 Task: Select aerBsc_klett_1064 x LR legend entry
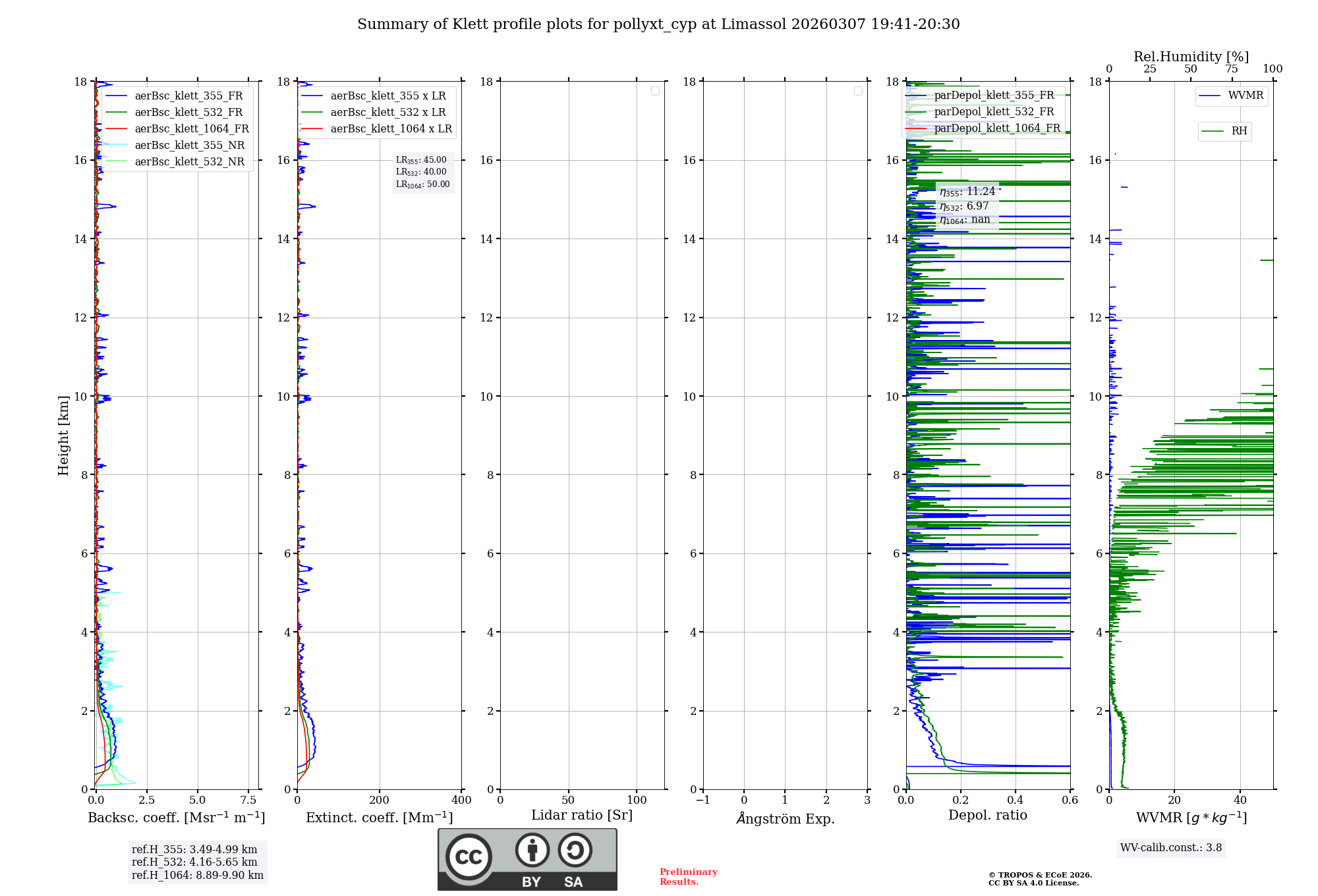tap(391, 128)
